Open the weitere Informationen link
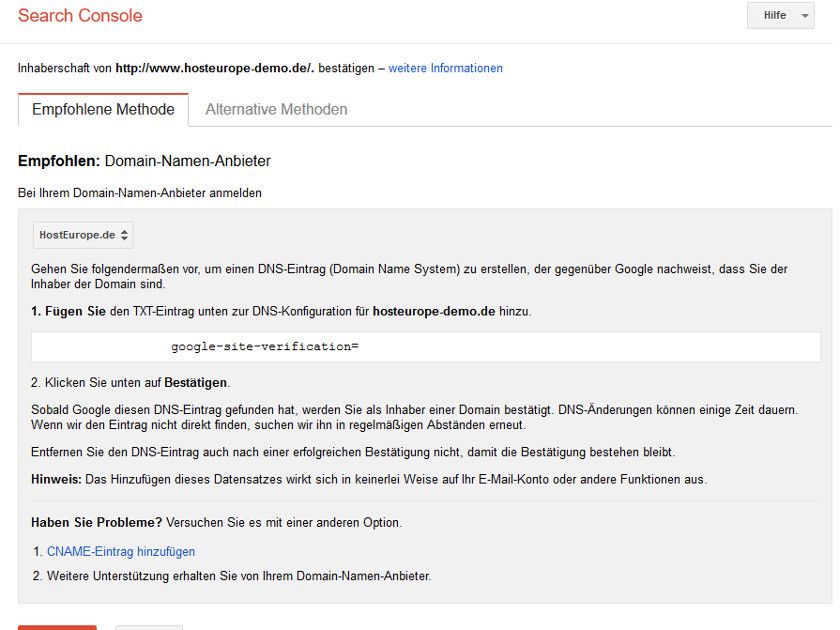 445,68
